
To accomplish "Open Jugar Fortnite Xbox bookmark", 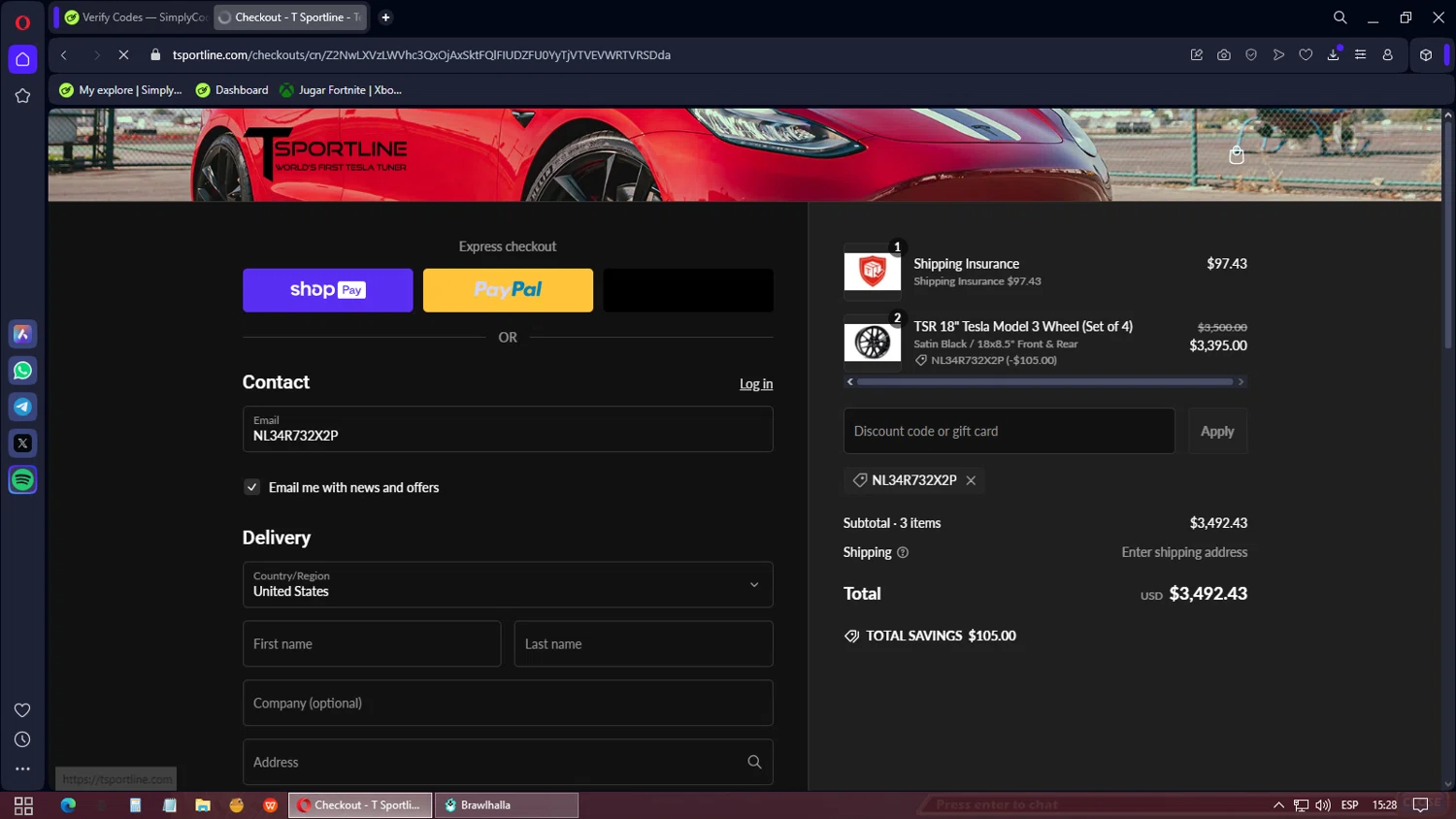I will [x=341, y=90].
